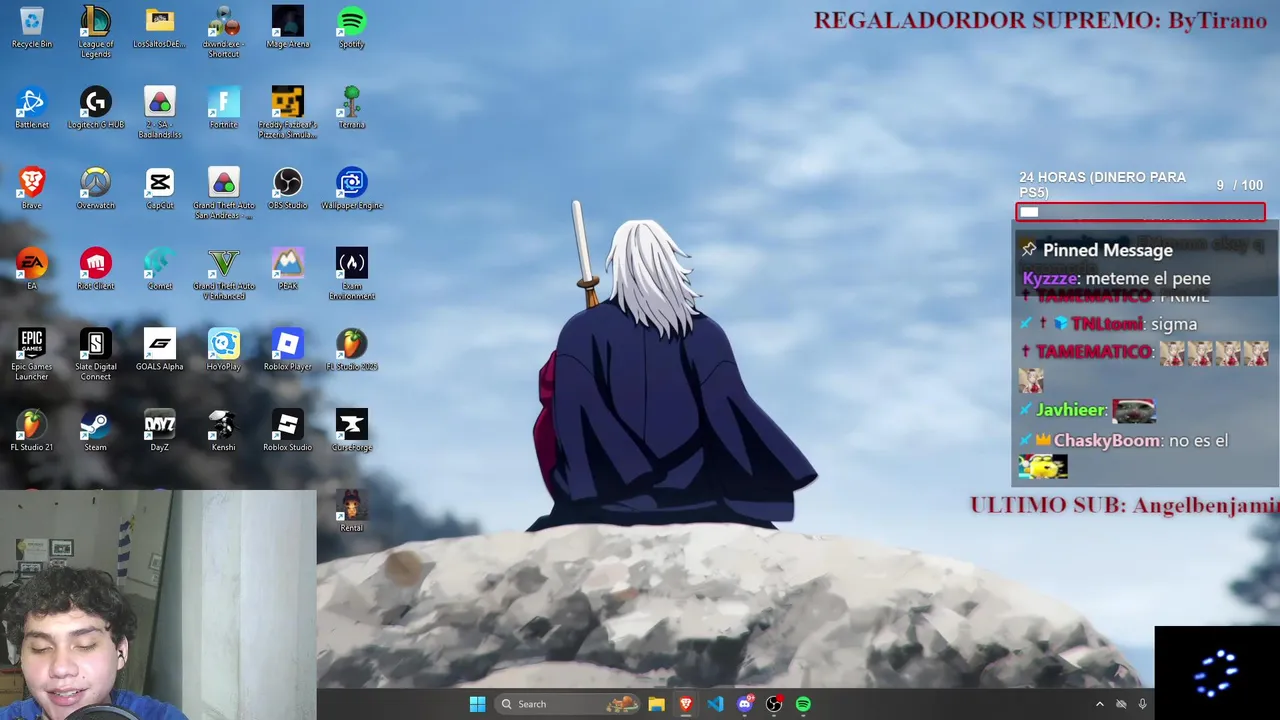Open the Kenshi desktop shortcut
The image size is (1280, 720).
click(224, 432)
